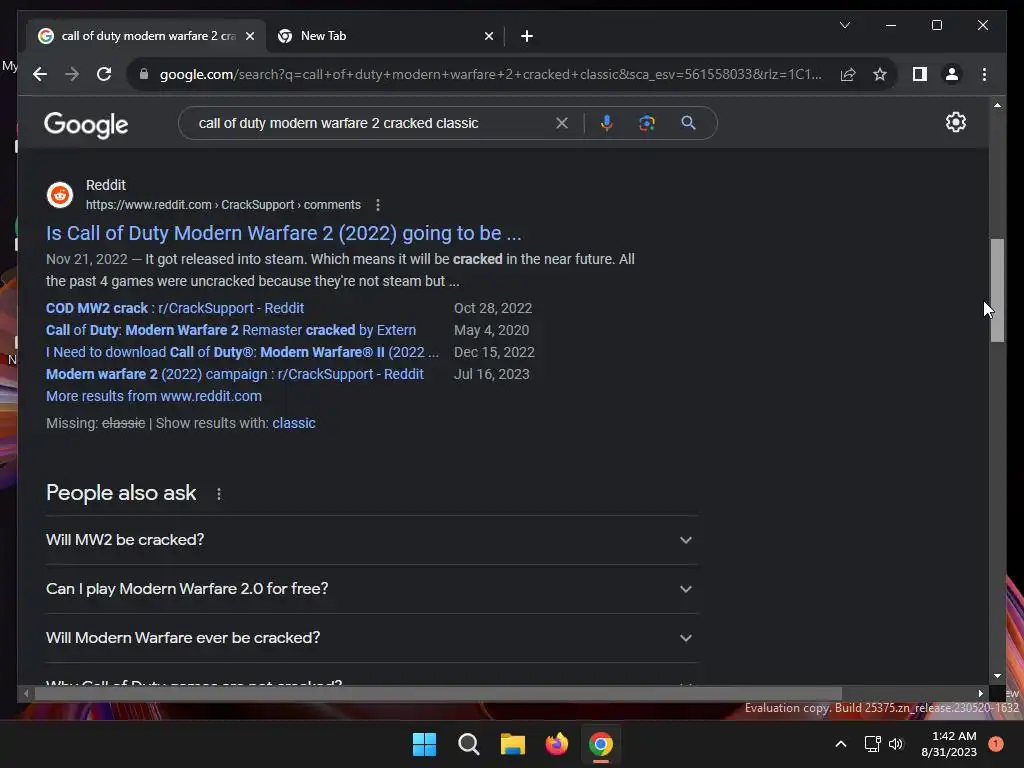The width and height of the screenshot is (1024, 768).
Task: Open 'Modern Warfare 2 Remaster cracked by Extern' link
Action: pos(231,330)
